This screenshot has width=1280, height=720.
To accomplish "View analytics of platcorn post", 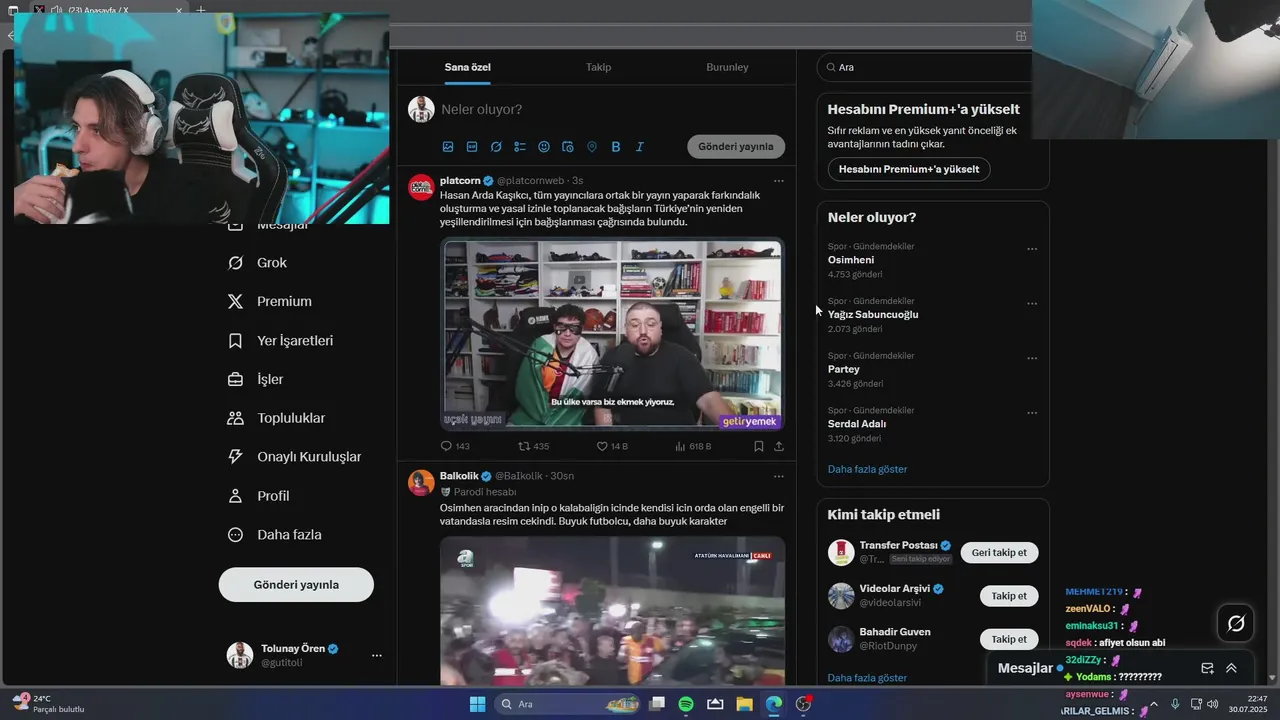I will [693, 446].
